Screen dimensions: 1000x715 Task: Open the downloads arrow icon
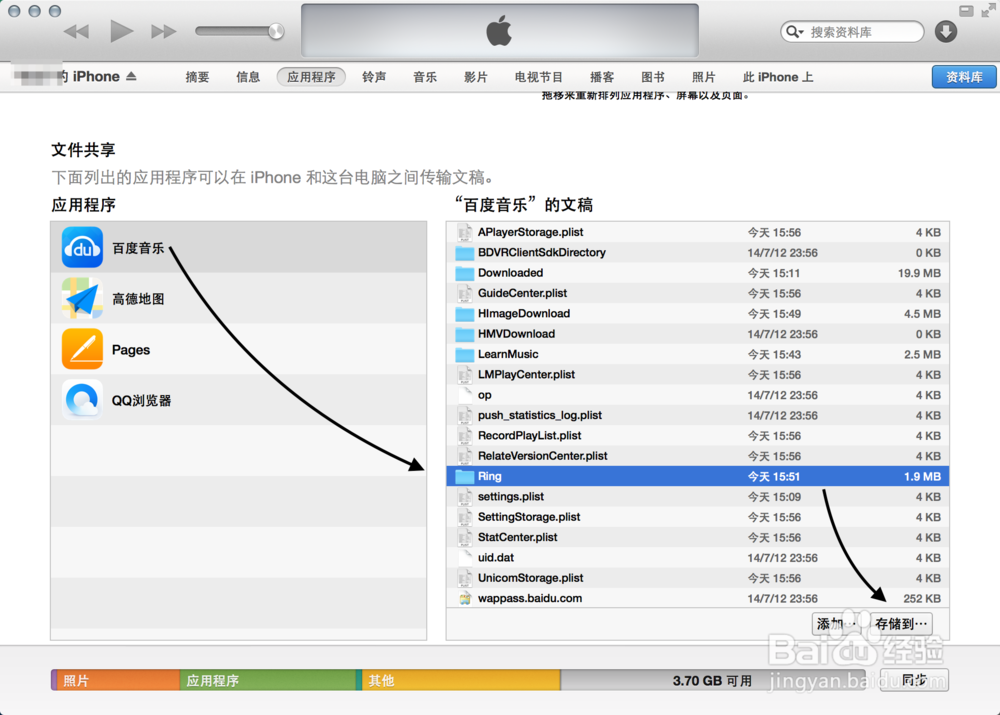(946, 31)
